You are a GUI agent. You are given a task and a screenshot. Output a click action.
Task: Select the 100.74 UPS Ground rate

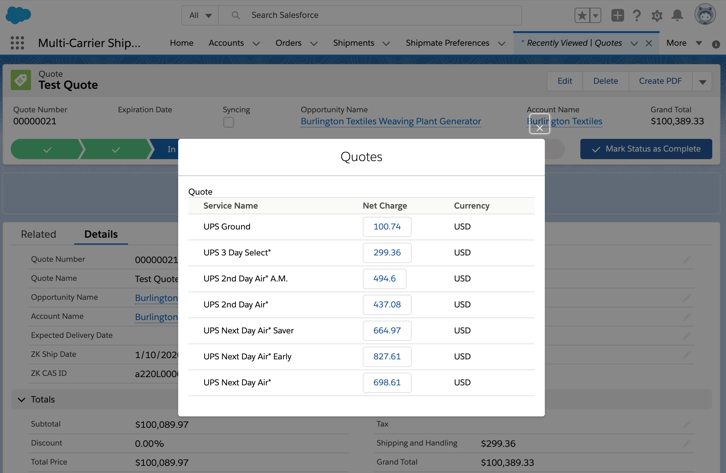point(387,227)
